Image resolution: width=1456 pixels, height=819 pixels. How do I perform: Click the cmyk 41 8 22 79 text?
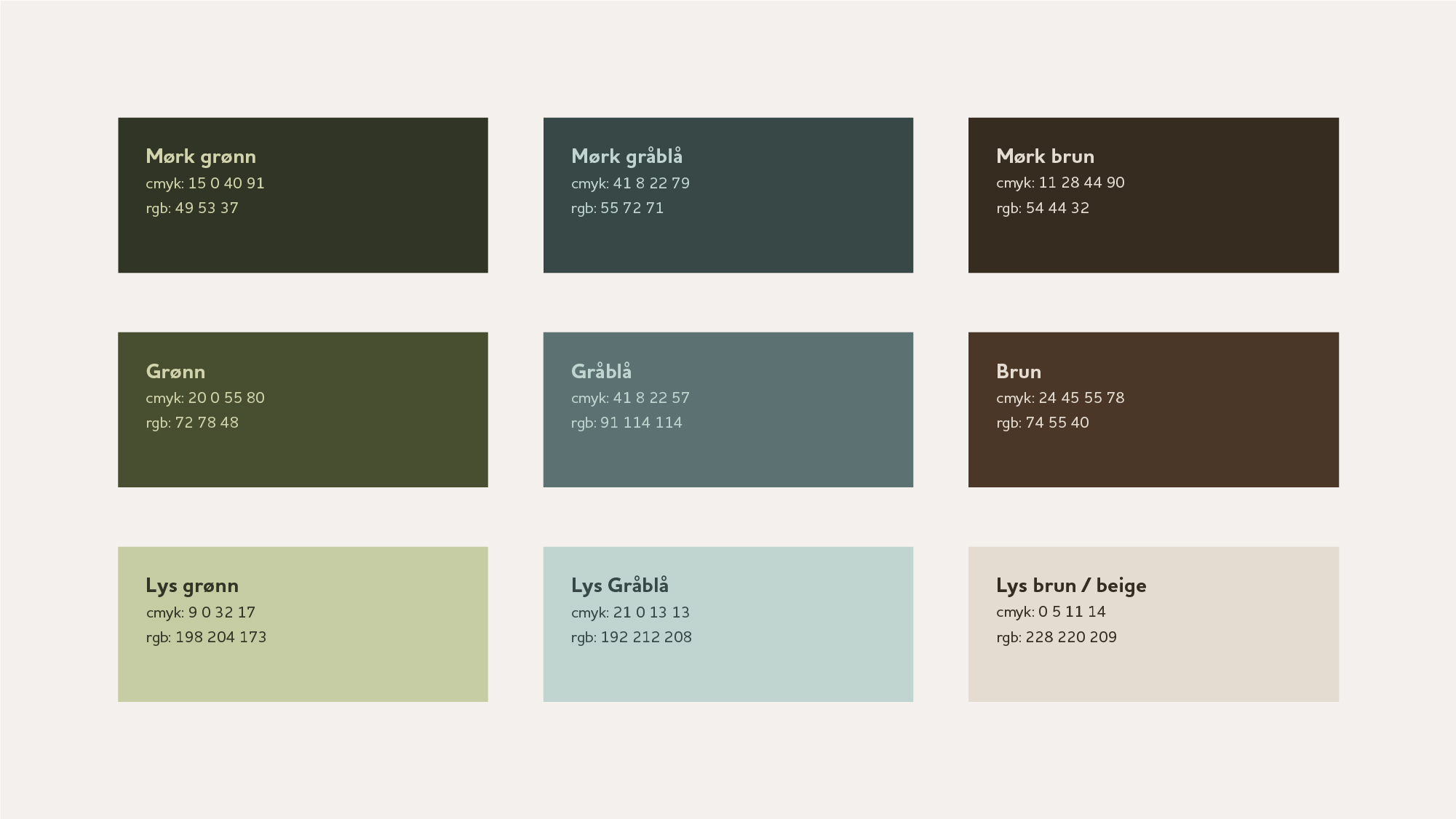pos(630,183)
